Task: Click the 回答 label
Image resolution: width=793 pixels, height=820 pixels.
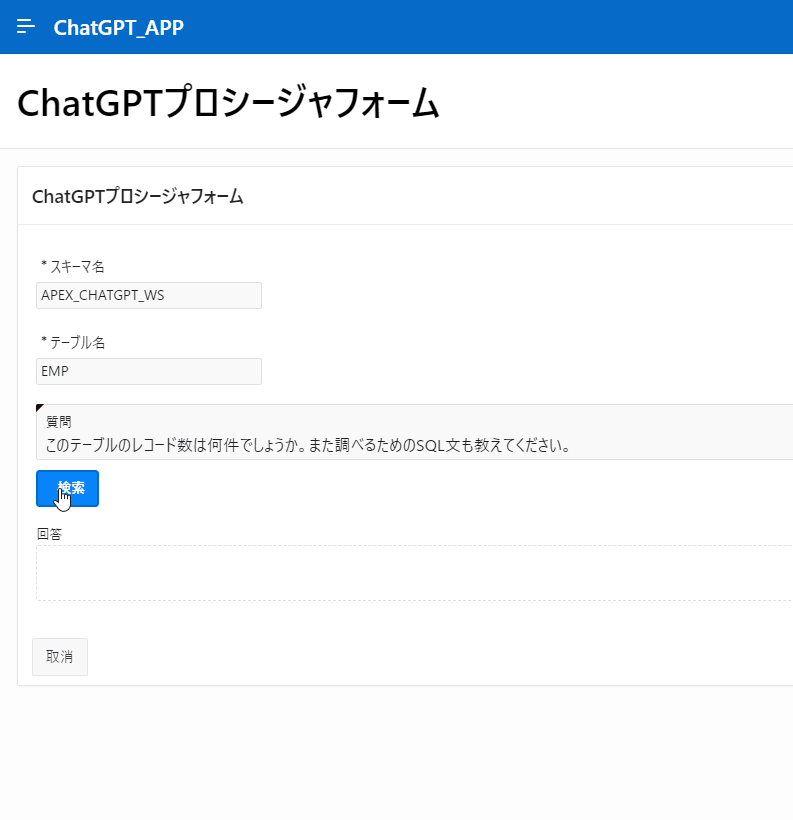Action: tap(49, 534)
